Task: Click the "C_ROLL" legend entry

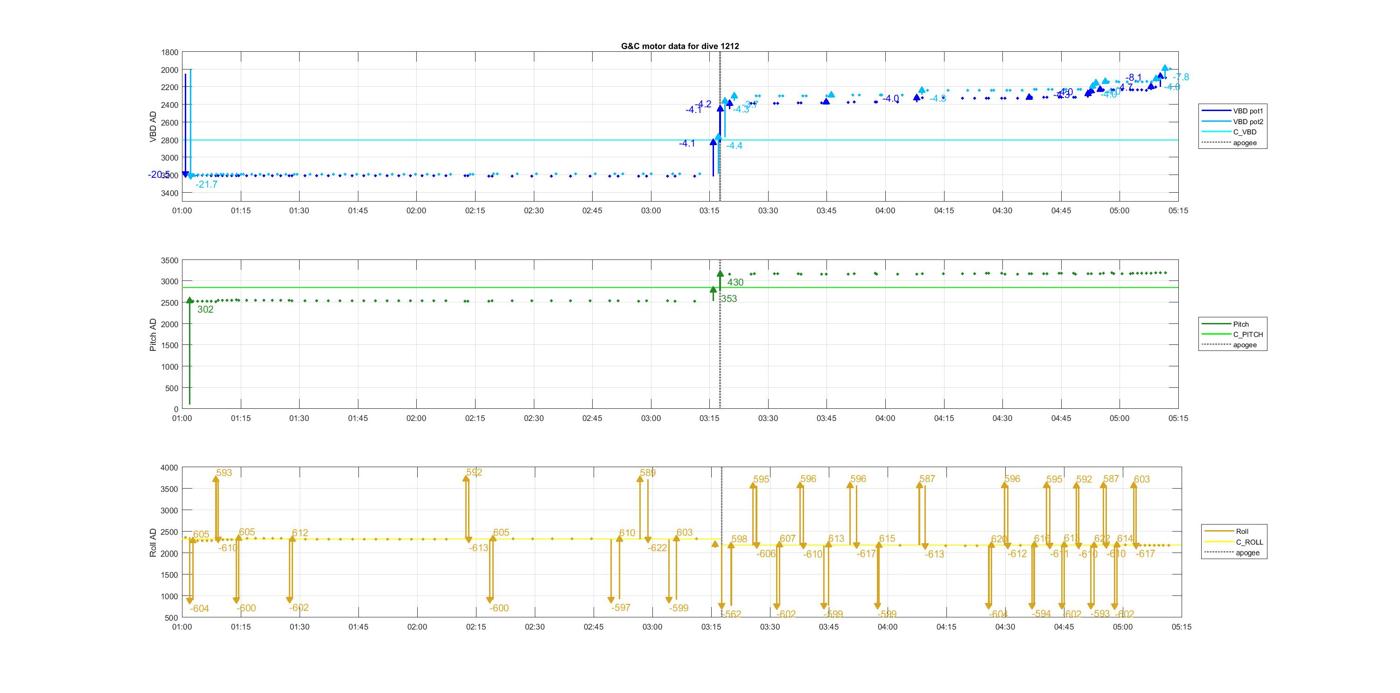Action: (1249, 542)
